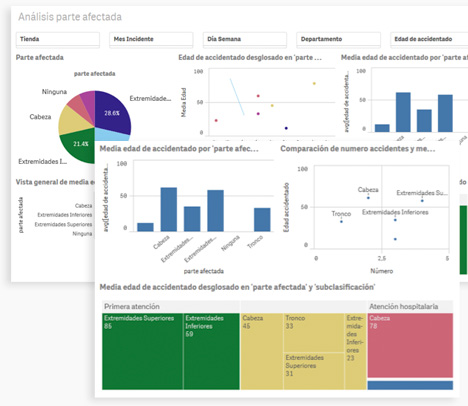The height and width of the screenshot is (406, 468).
Task: Click the 'Comparación de numero accidentes' chart title
Action: point(358,149)
